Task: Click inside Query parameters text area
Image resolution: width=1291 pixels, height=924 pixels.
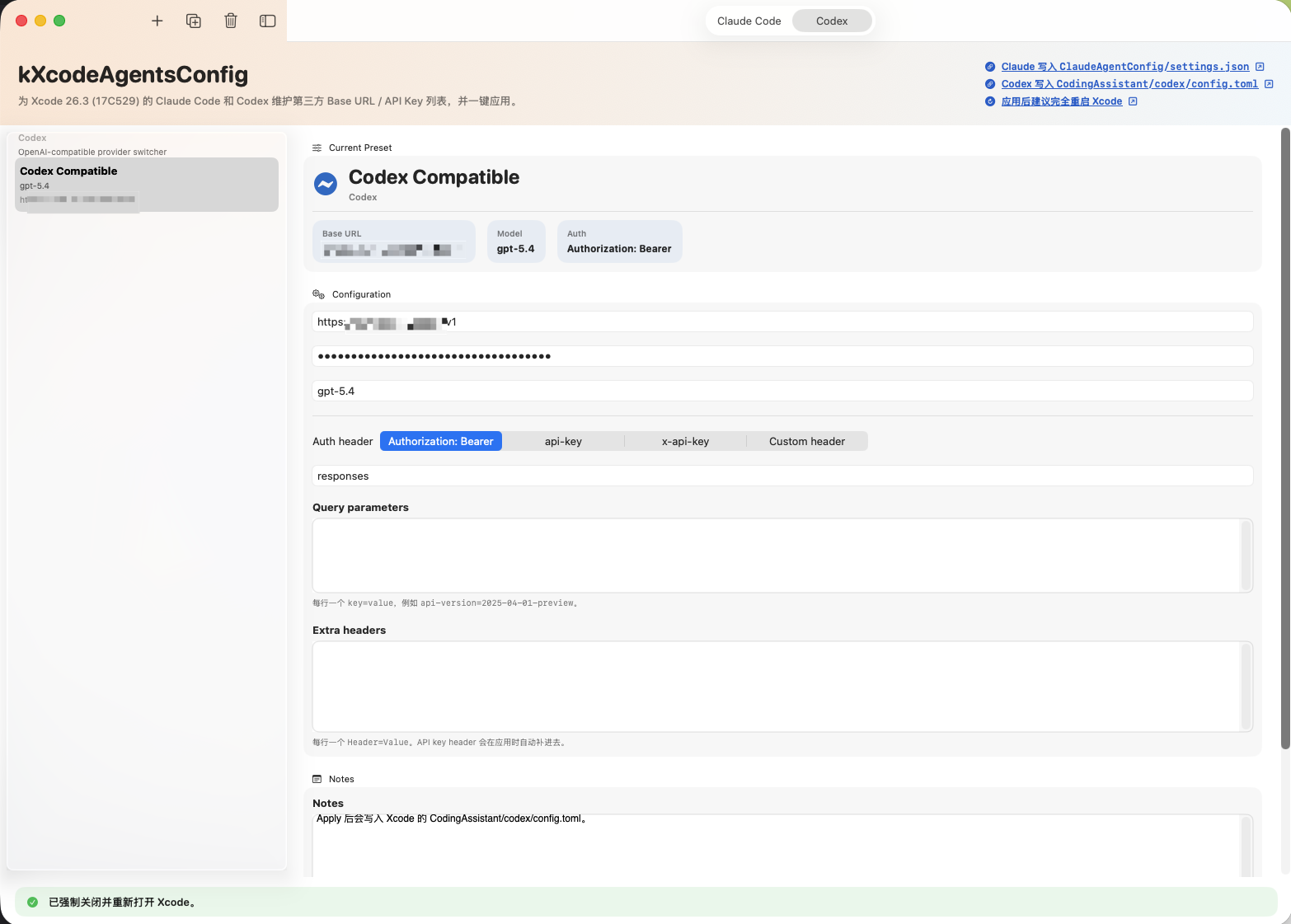Action: [782, 556]
